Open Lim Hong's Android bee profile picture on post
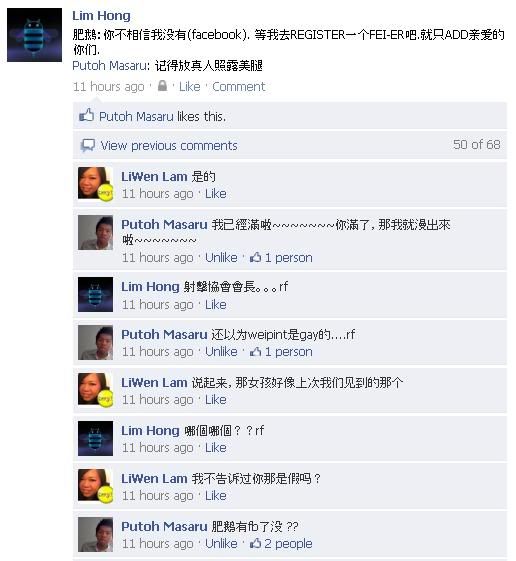This screenshot has width=516, height=561. [x=34, y=35]
